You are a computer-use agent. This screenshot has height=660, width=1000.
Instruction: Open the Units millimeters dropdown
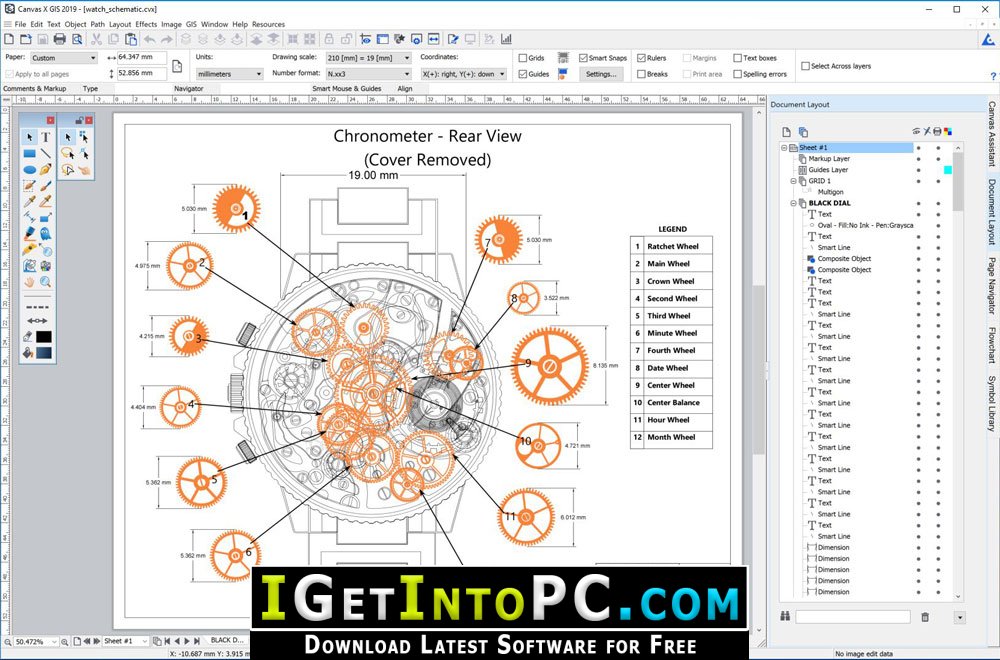point(230,74)
